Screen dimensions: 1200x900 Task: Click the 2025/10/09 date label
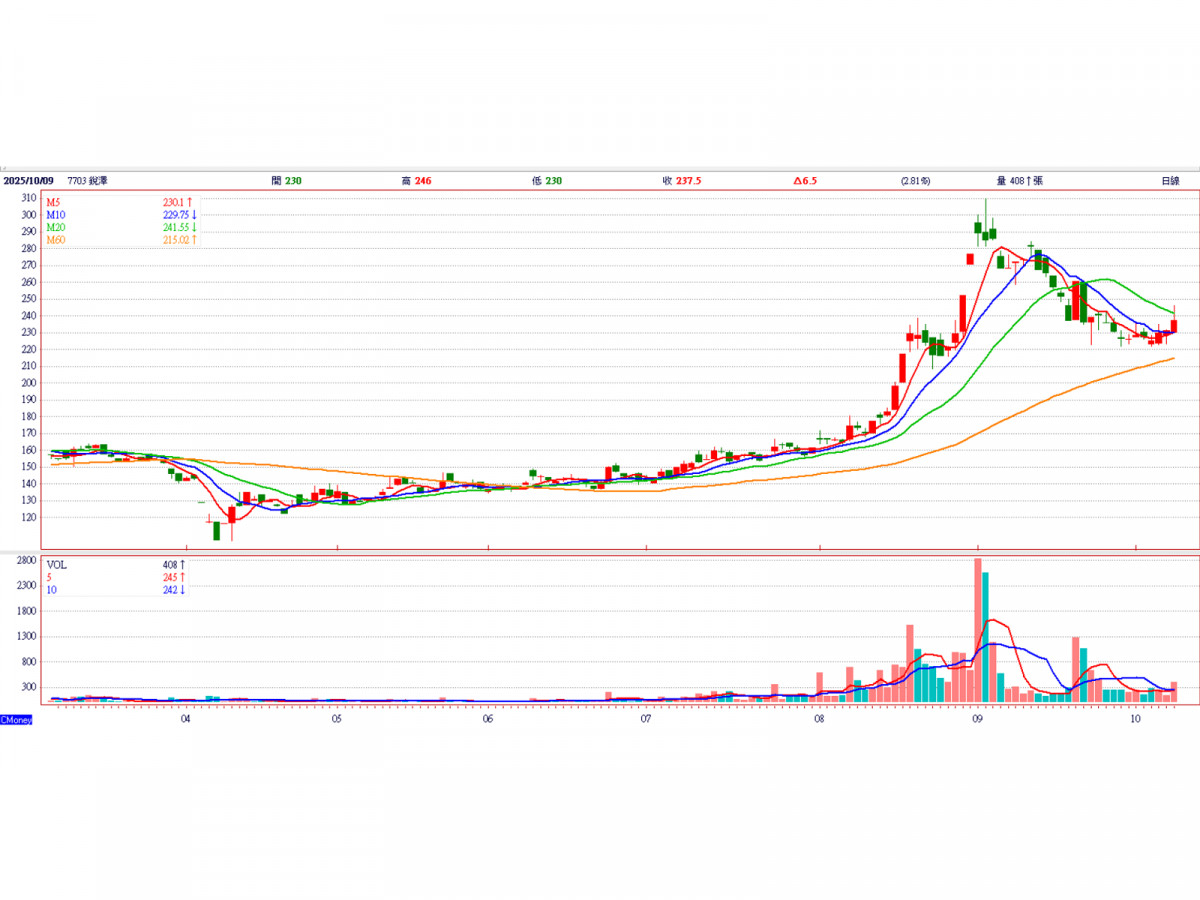point(28,181)
